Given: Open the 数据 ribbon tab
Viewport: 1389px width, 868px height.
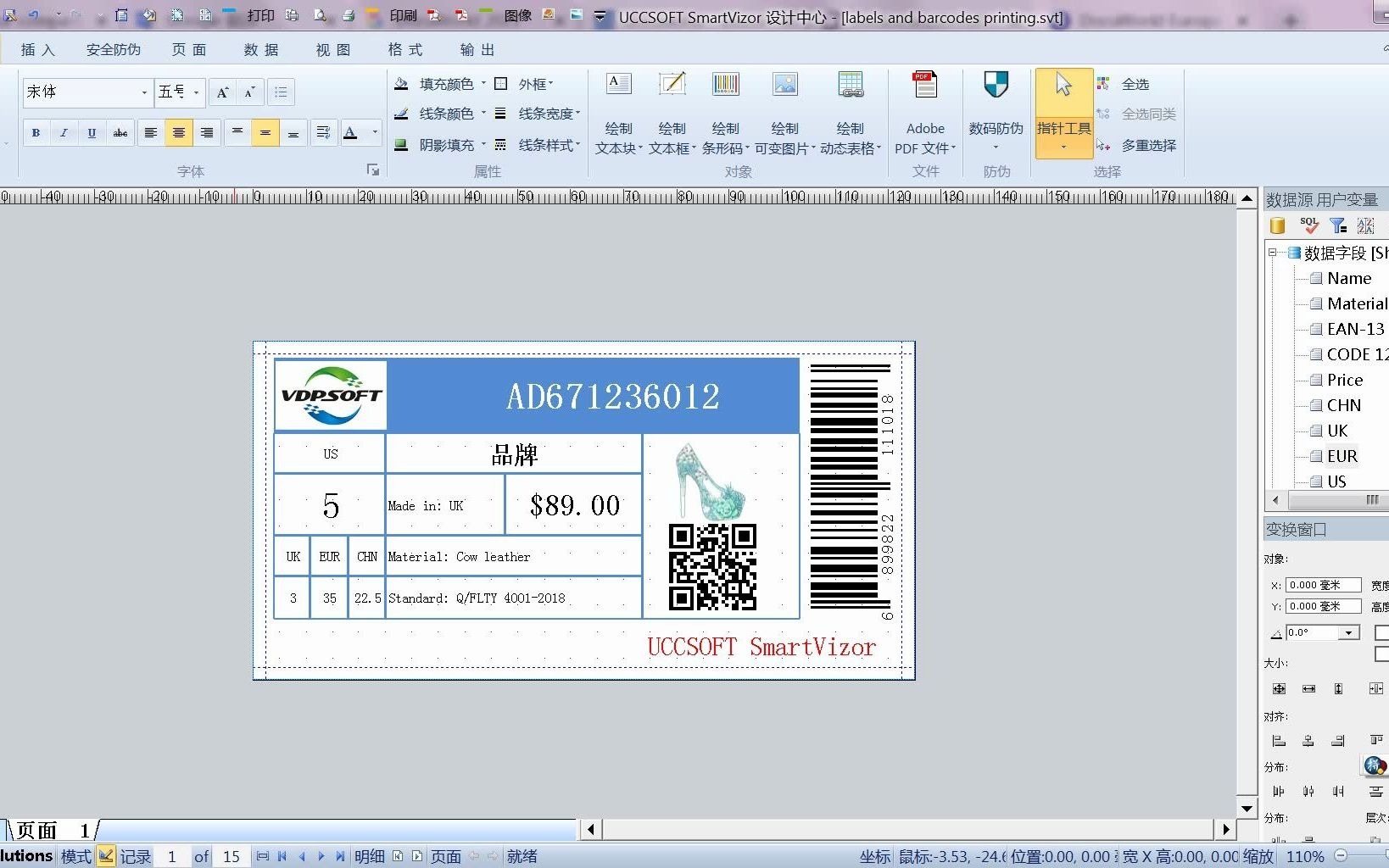Looking at the screenshot, I should [x=261, y=50].
